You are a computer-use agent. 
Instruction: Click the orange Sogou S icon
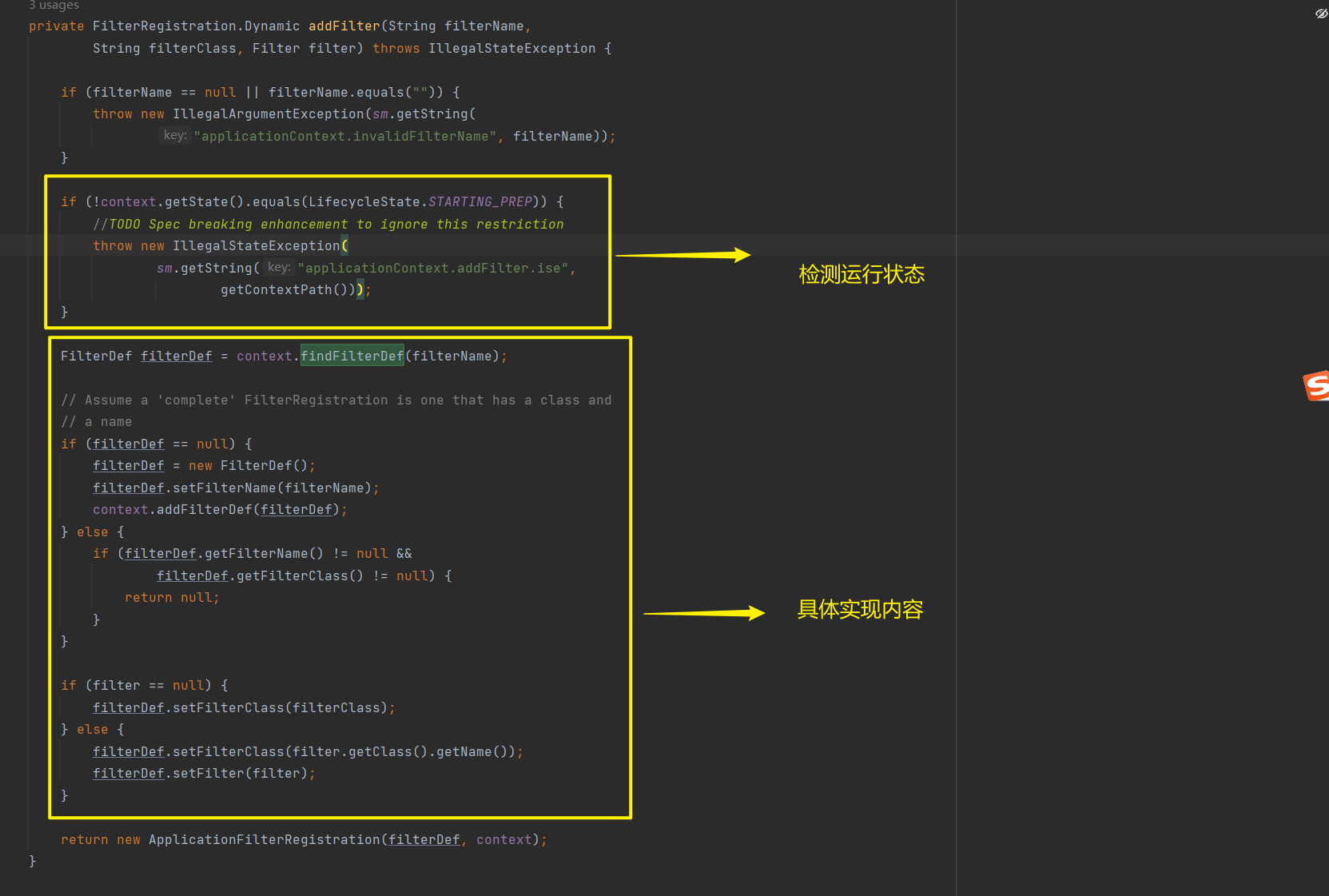pyautogui.click(x=1316, y=386)
